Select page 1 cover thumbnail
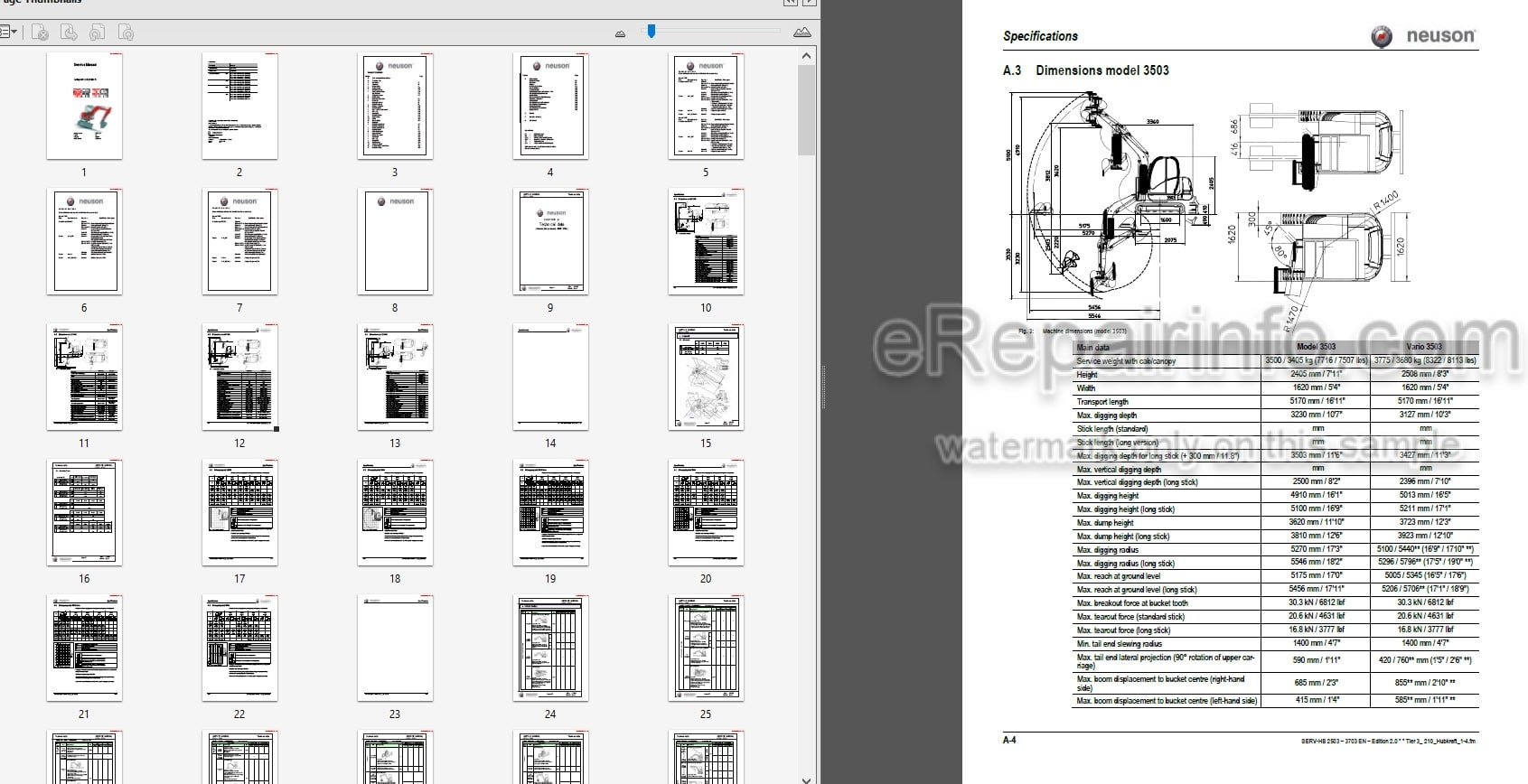 pos(84,107)
